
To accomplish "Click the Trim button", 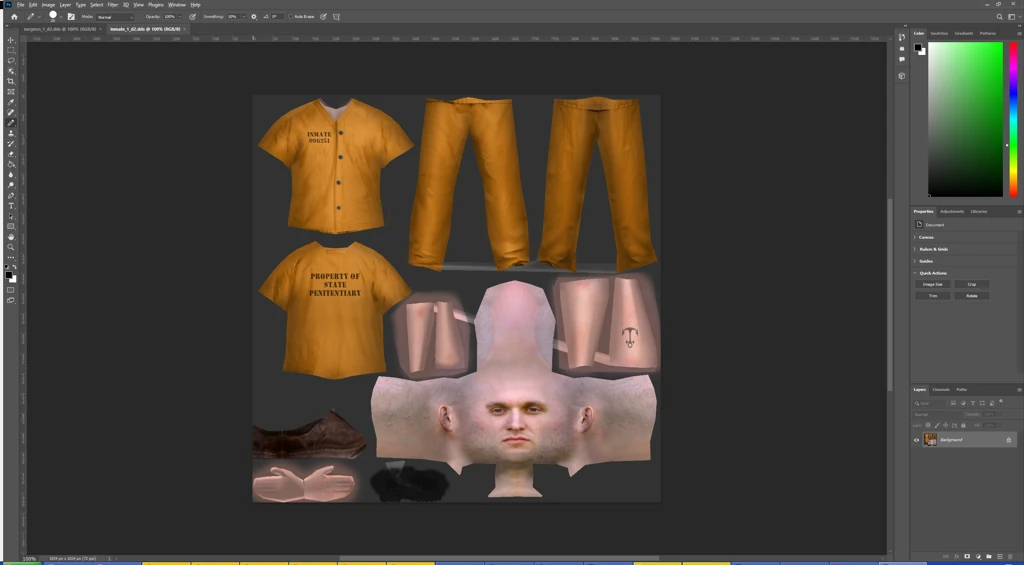I will 933,296.
